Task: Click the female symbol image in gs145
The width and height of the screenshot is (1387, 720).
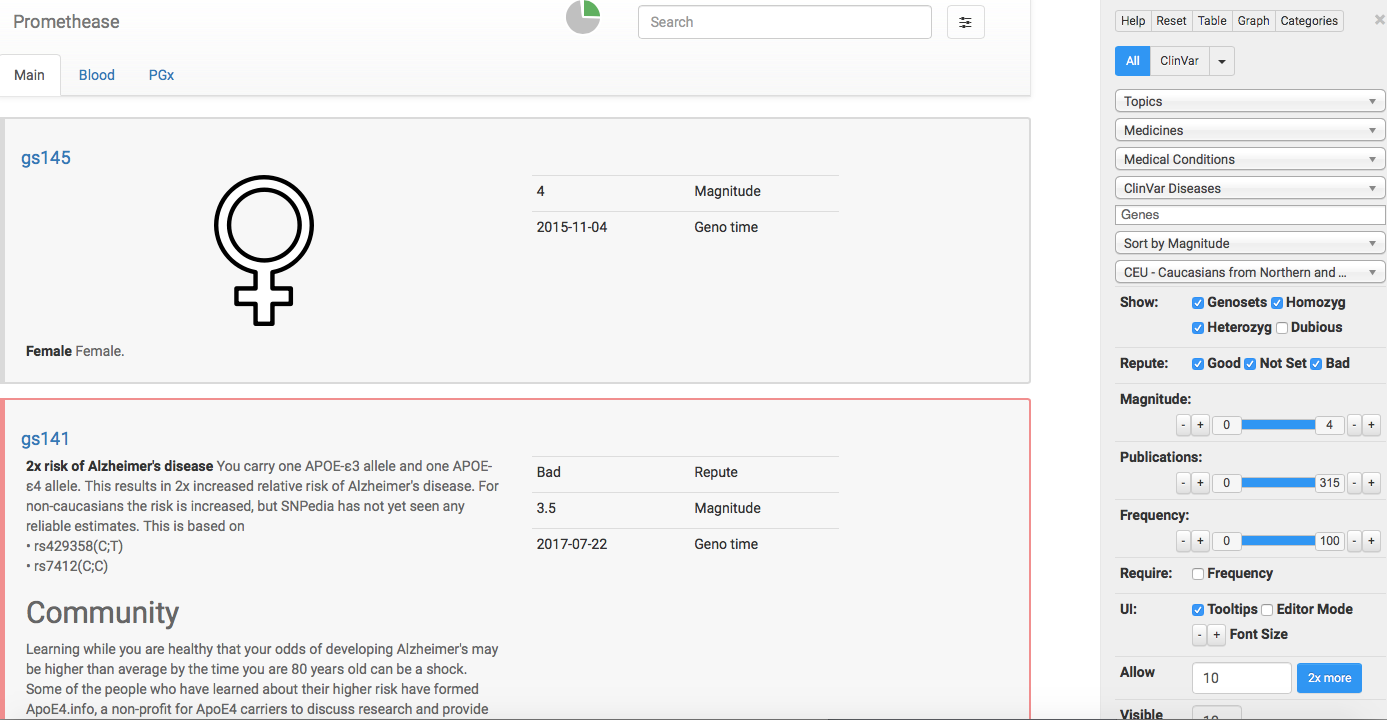Action: tap(264, 250)
